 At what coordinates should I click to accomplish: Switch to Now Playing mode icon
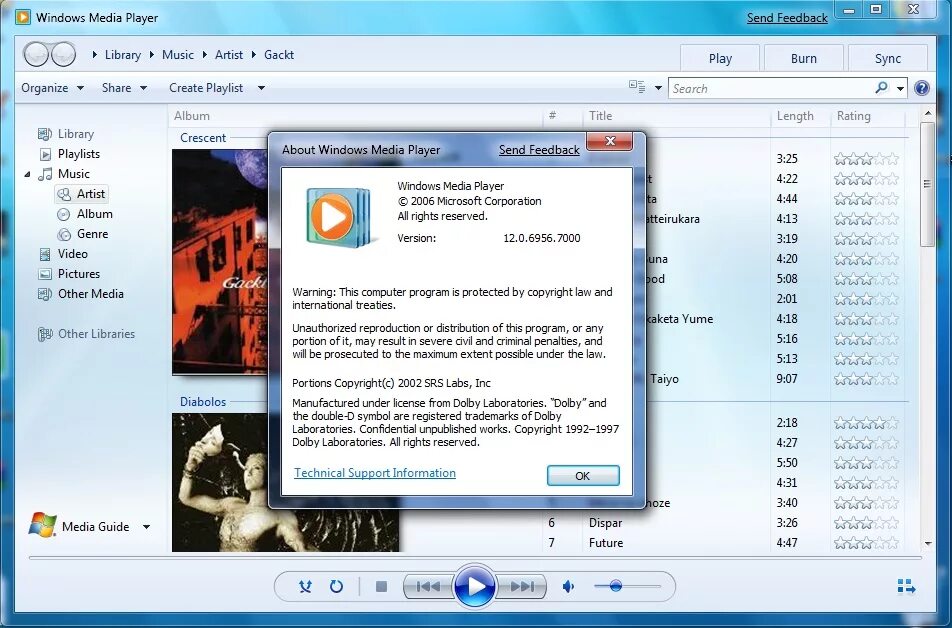coord(906,586)
